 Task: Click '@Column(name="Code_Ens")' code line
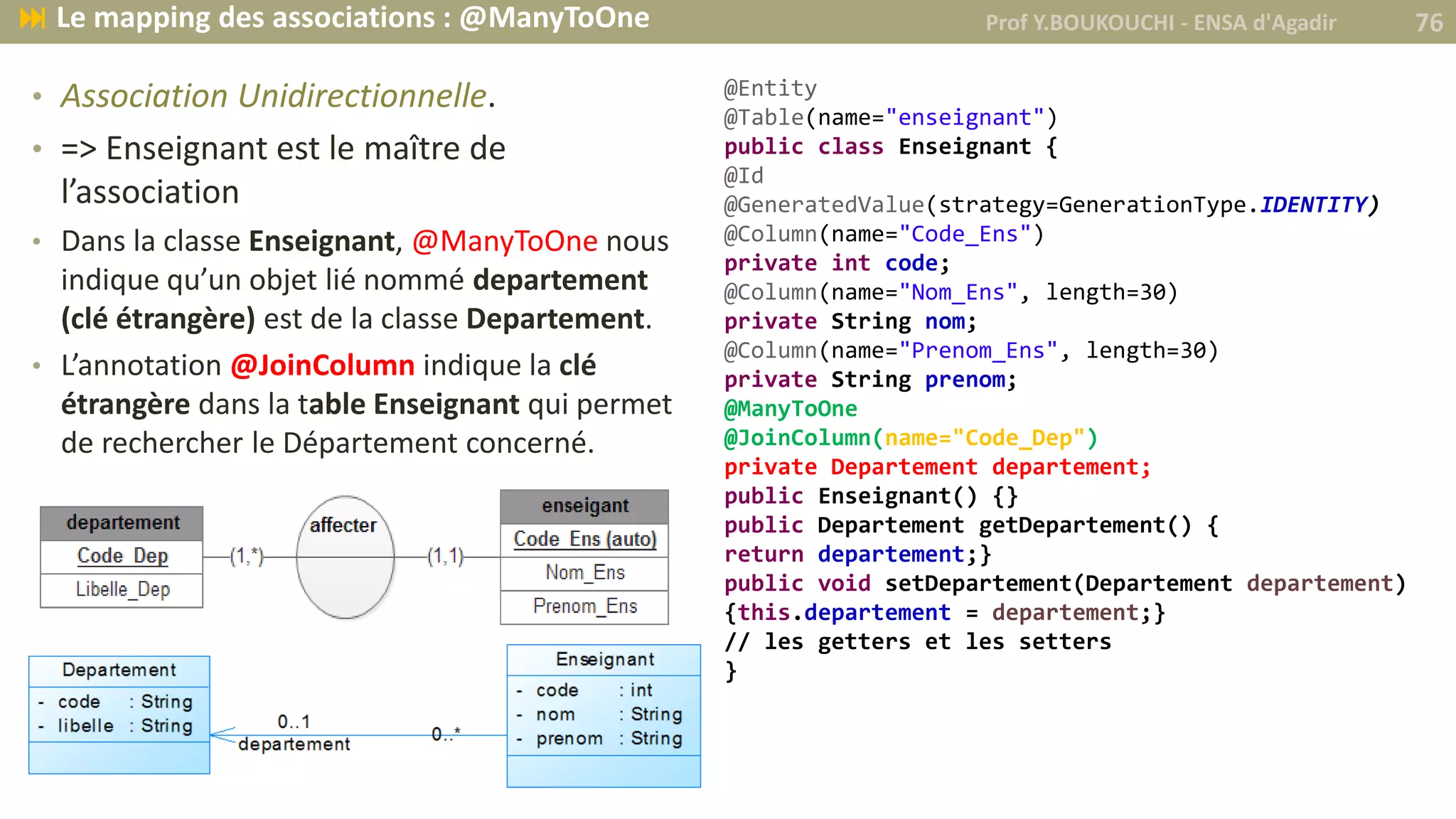click(884, 235)
